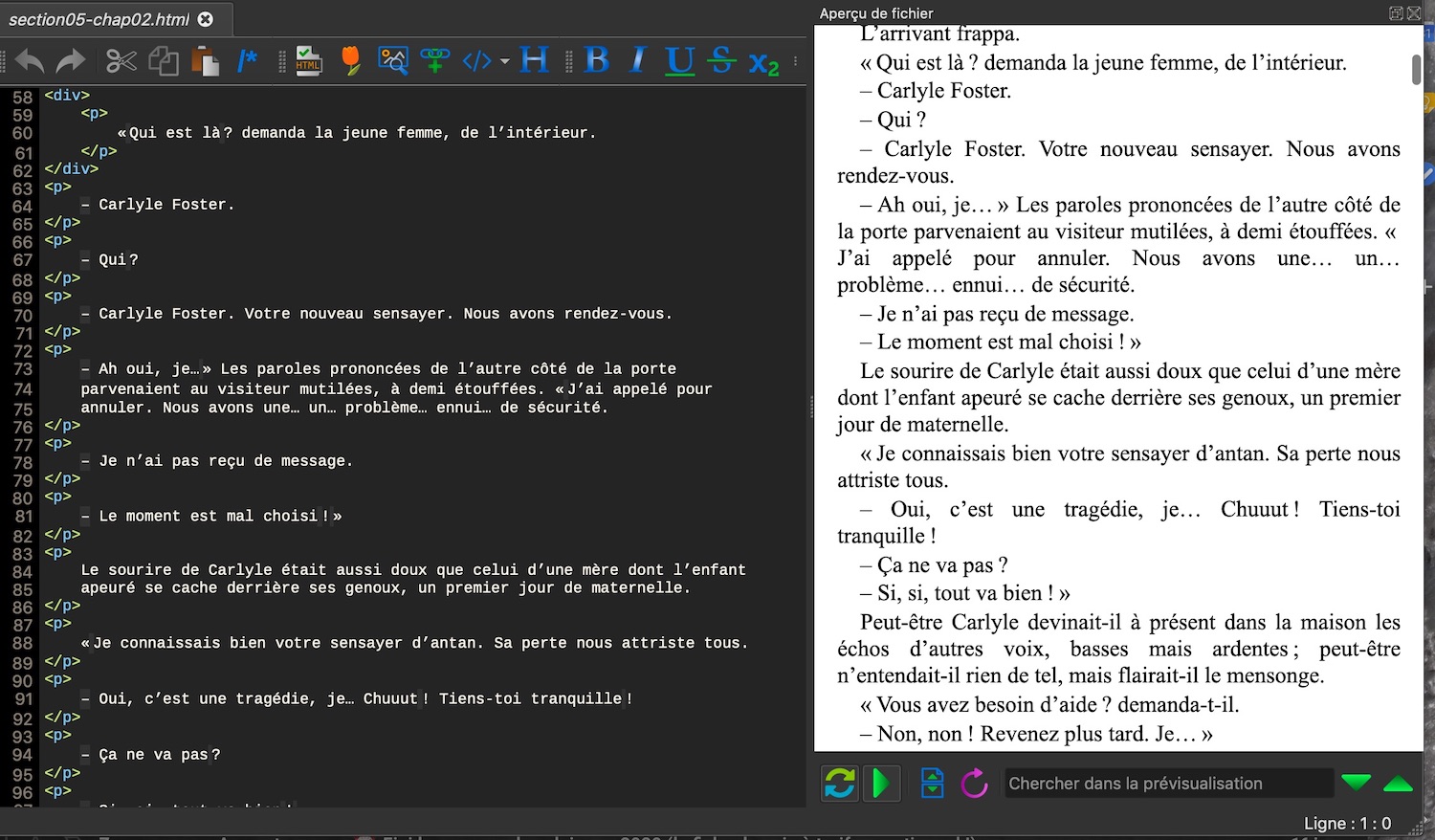Click the closing </div> tag in the code
Viewport: 1435px width, 840px height.
[72, 168]
